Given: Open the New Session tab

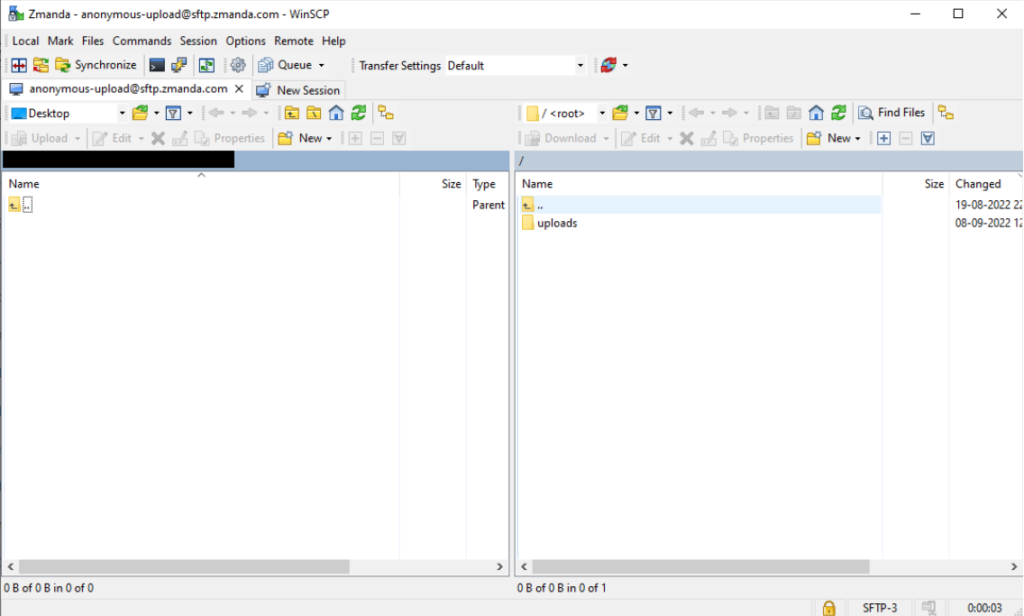Looking at the screenshot, I should (x=298, y=90).
